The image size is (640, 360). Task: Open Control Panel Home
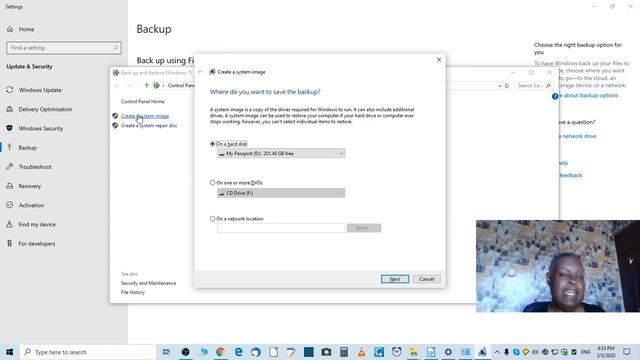pos(143,101)
